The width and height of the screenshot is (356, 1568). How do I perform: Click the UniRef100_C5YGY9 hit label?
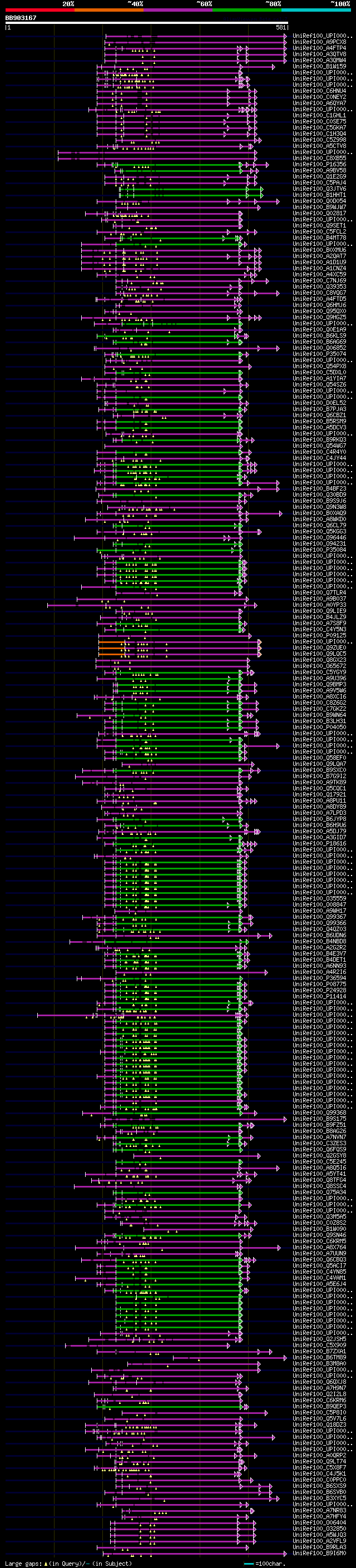319,672
